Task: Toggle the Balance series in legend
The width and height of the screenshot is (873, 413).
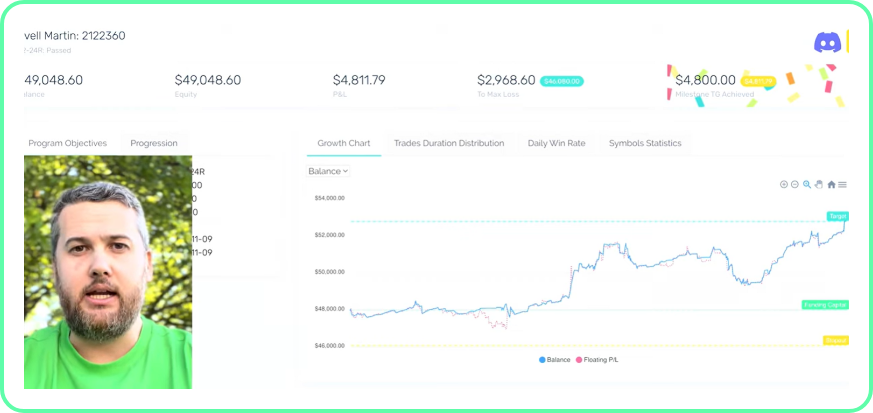Action: click(x=555, y=359)
